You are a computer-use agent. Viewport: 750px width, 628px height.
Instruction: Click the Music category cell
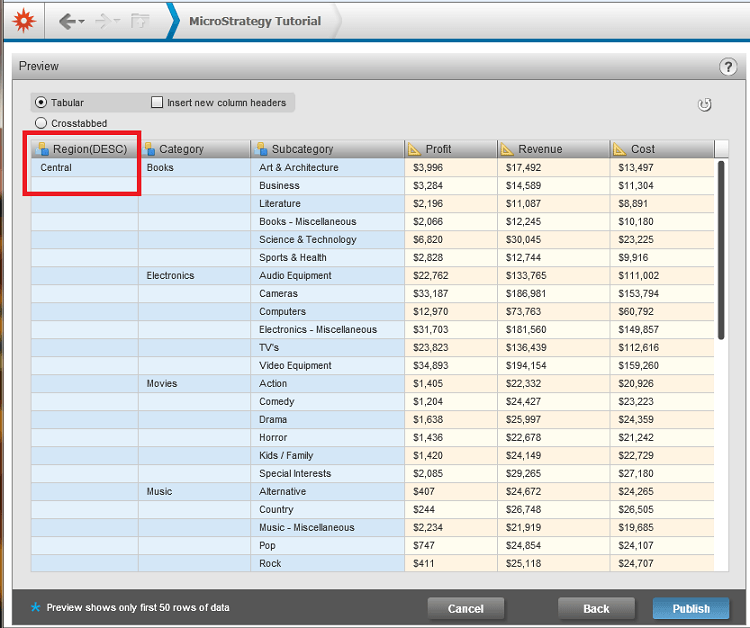point(194,492)
